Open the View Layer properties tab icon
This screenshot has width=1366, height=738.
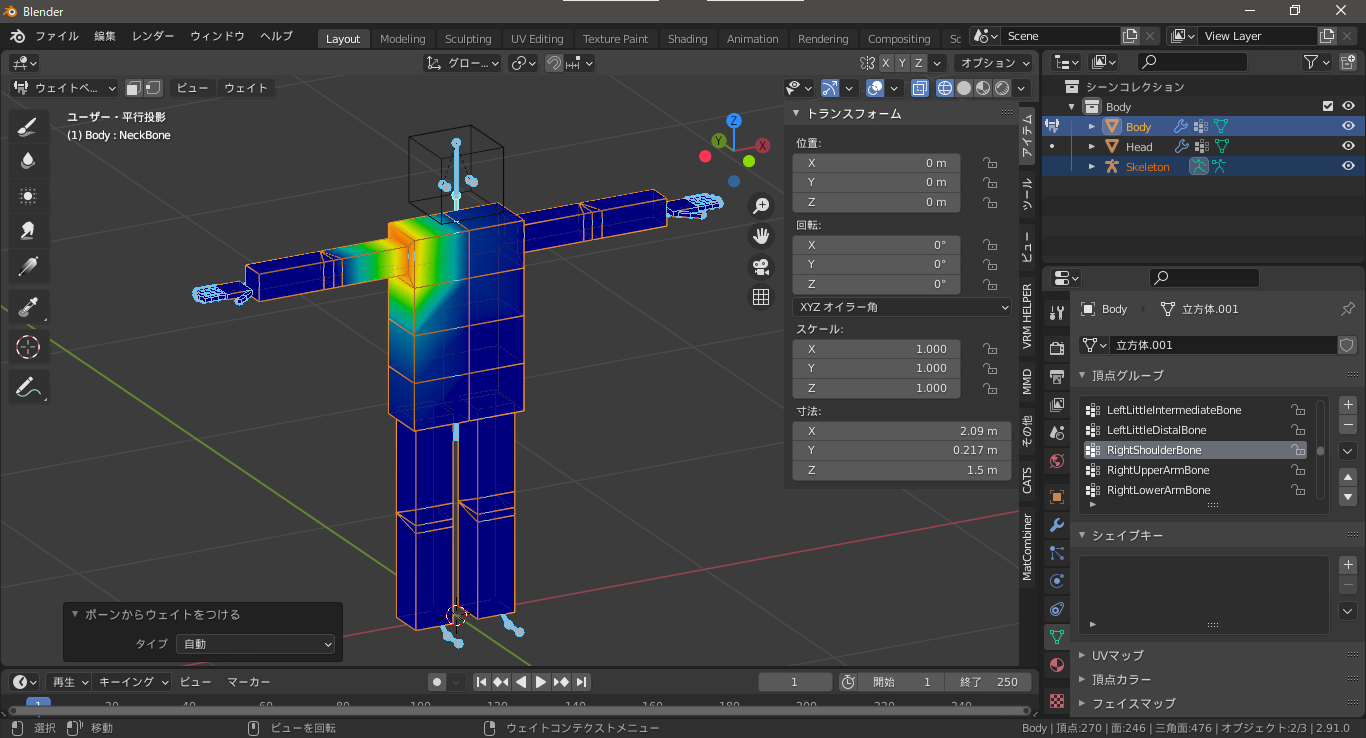click(1056, 405)
